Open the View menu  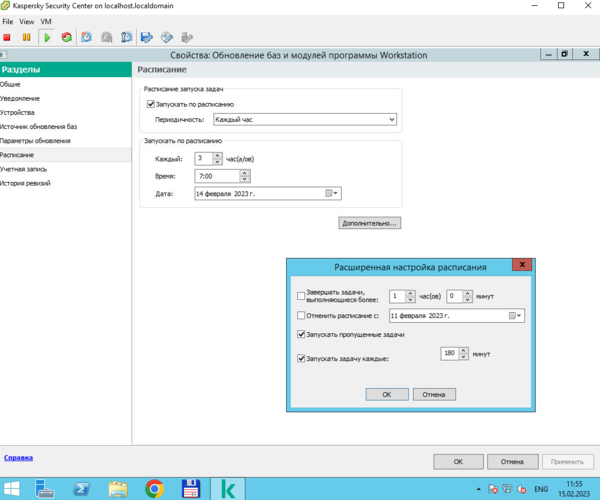pyautogui.click(x=27, y=22)
